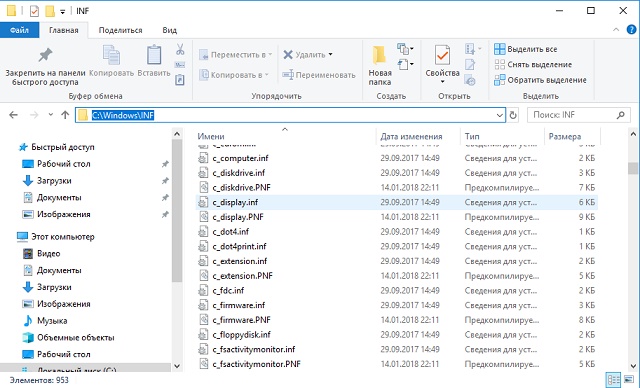The width and height of the screenshot is (640, 388).
Task: Switch to details view icon in status bar
Action: (613, 380)
